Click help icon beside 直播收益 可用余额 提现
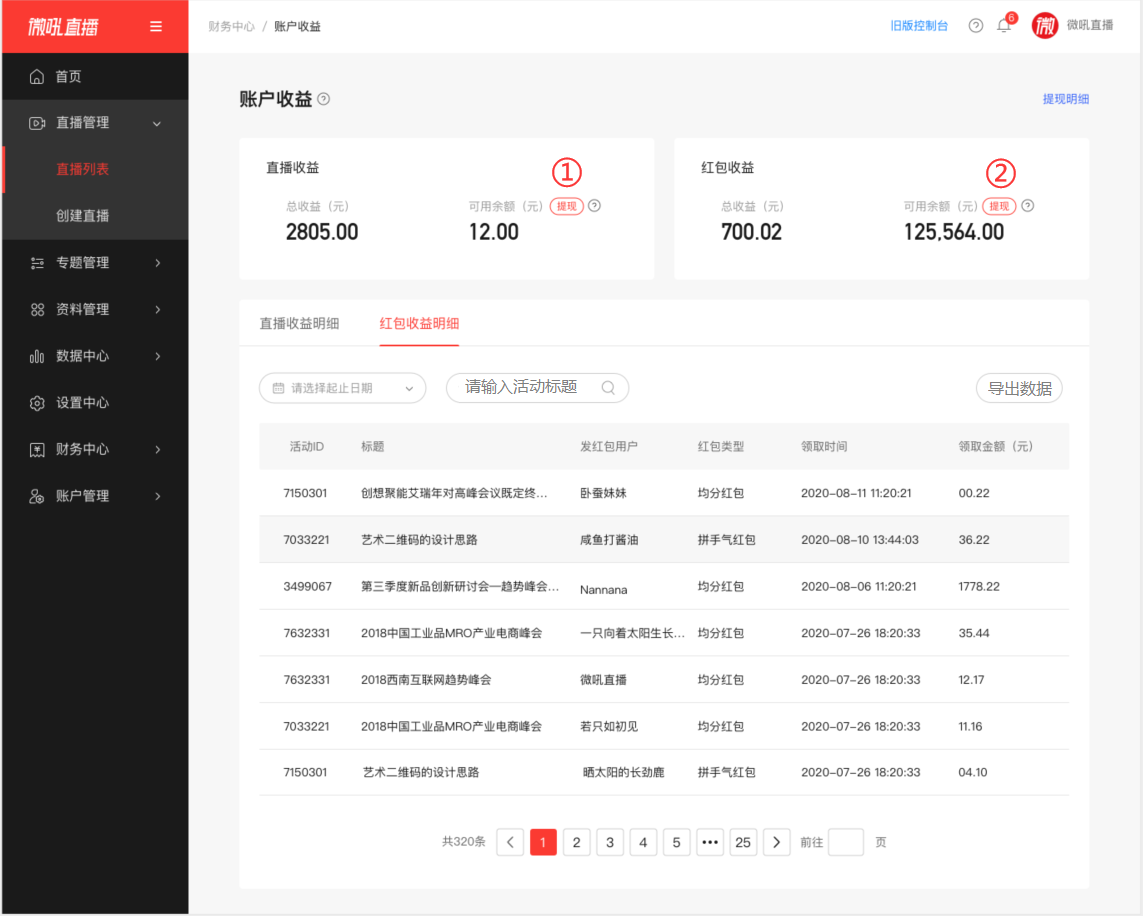The height and width of the screenshot is (916, 1143). click(x=595, y=206)
